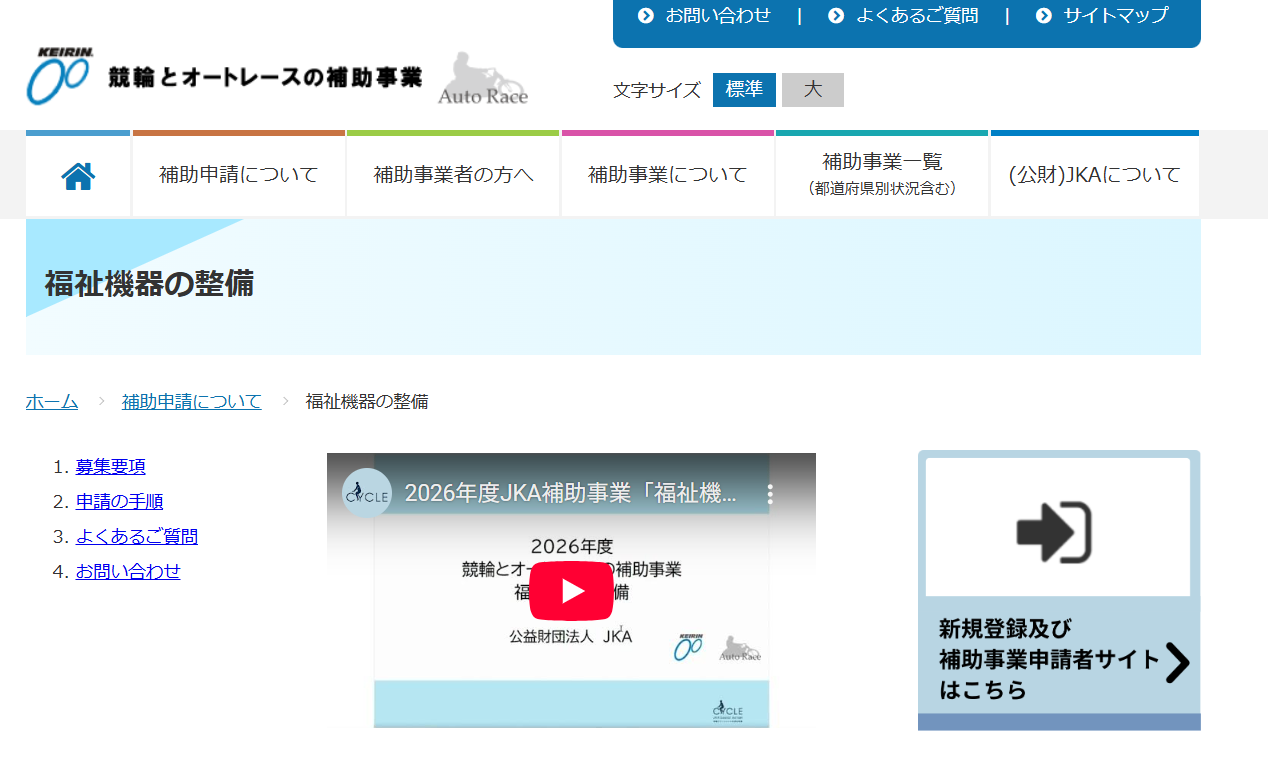Open the 補助事業一覧 section menu
The height and width of the screenshot is (778, 1268).
tap(880, 173)
